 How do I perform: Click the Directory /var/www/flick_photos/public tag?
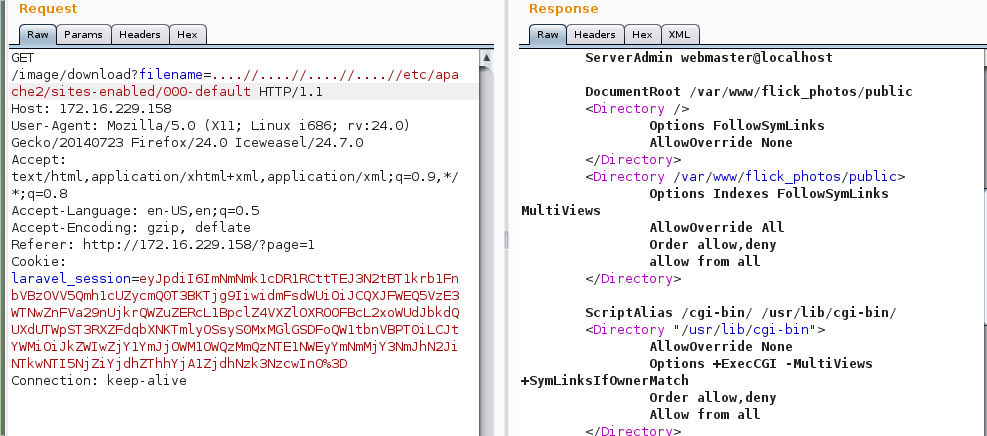pos(745,177)
